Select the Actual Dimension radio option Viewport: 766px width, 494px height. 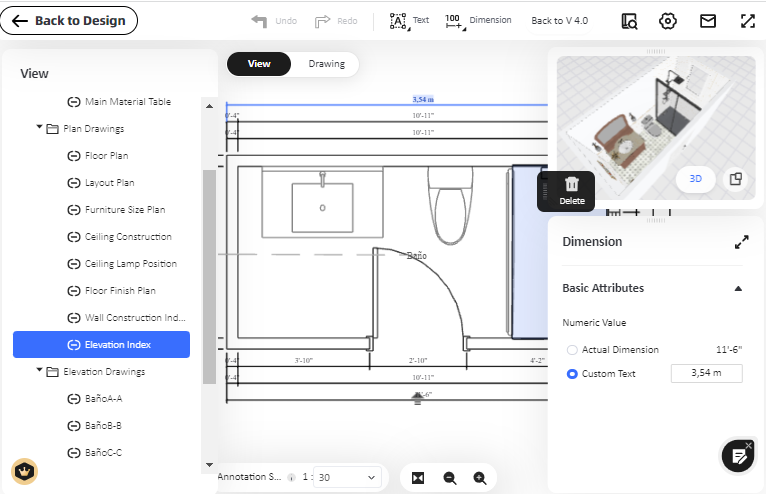click(572, 350)
